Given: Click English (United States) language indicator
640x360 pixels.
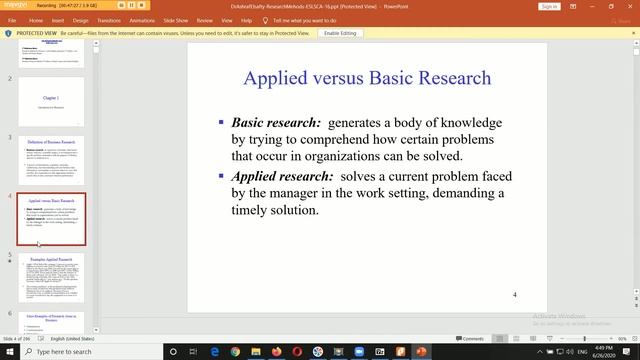Looking at the screenshot, I should tap(72, 339).
